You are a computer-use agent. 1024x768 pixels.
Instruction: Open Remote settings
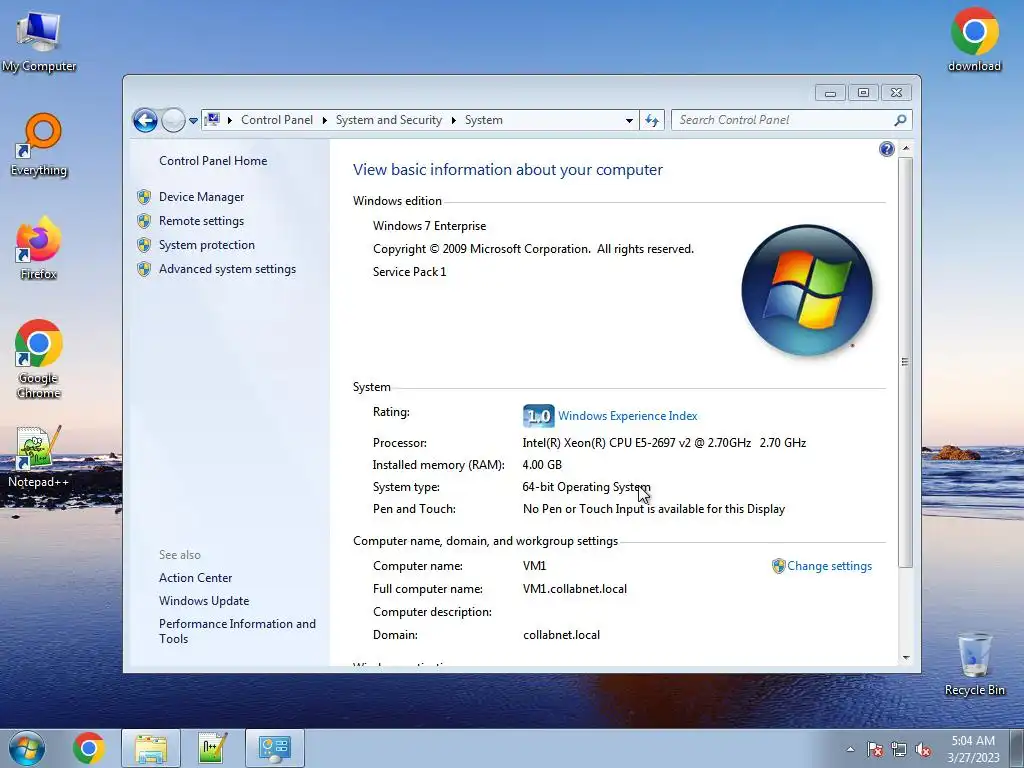coord(201,221)
